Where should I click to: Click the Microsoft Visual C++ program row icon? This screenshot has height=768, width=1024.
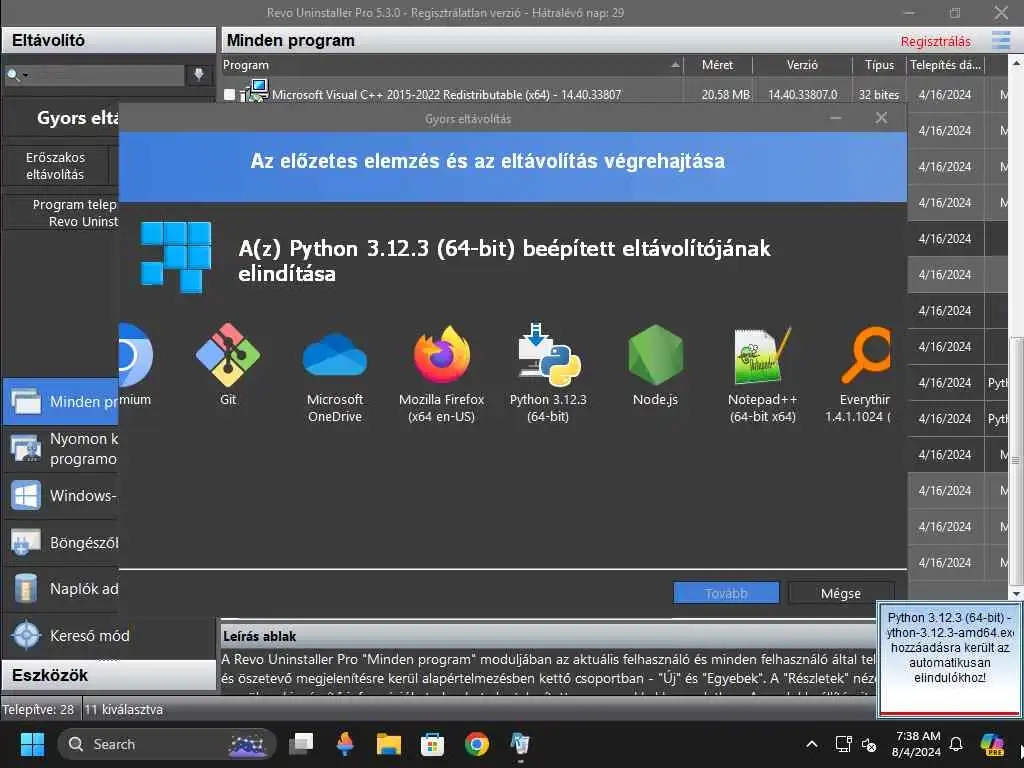(x=255, y=91)
